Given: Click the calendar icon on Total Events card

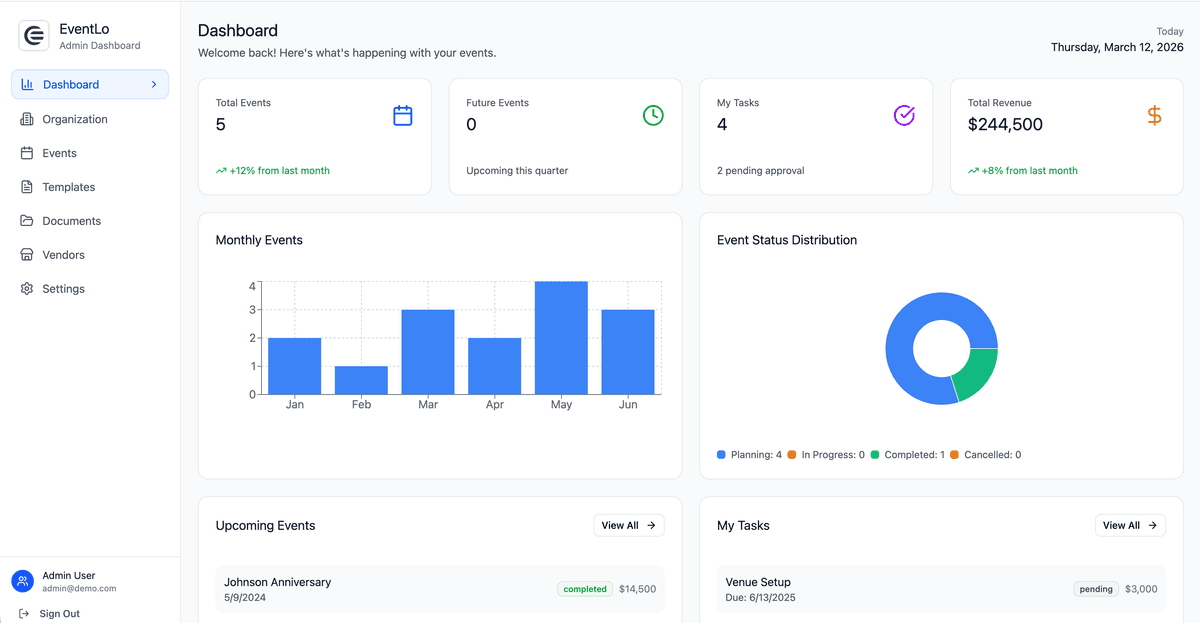Looking at the screenshot, I should pos(402,115).
